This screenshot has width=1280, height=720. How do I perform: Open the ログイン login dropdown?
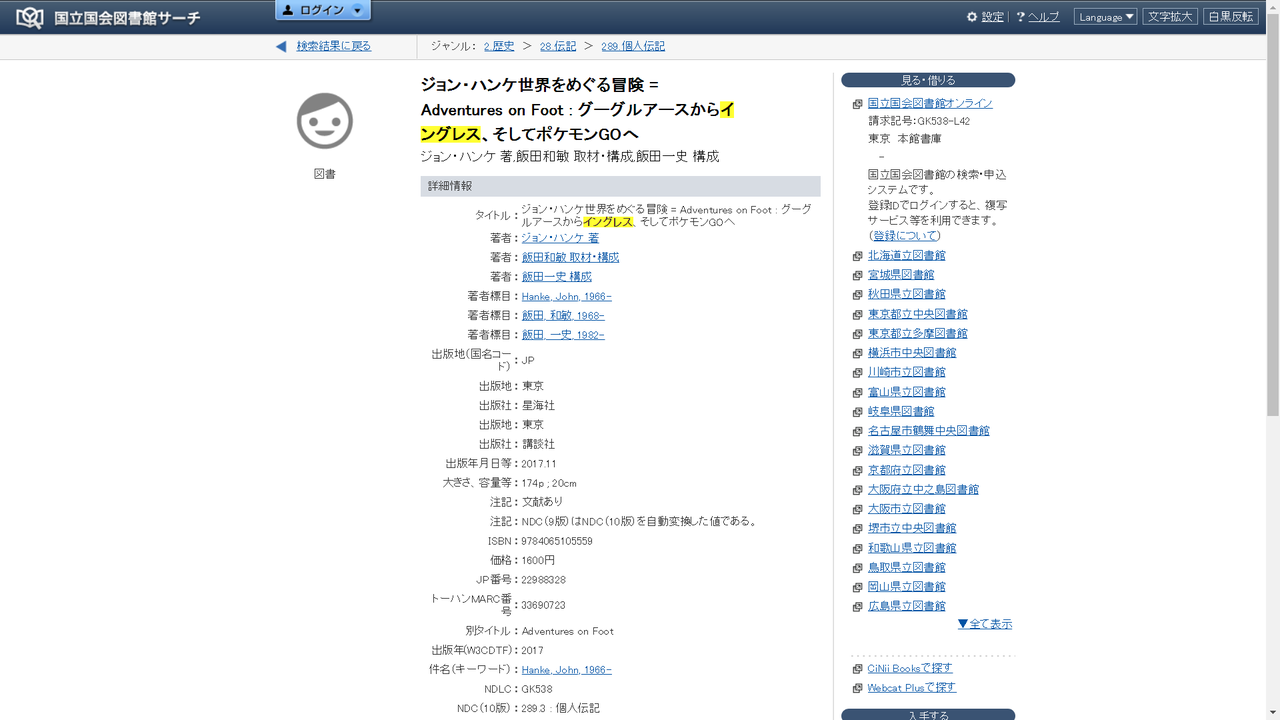coord(323,10)
